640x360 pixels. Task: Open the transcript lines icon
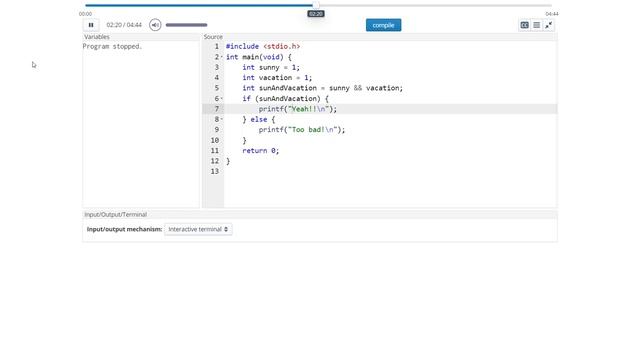point(537,25)
